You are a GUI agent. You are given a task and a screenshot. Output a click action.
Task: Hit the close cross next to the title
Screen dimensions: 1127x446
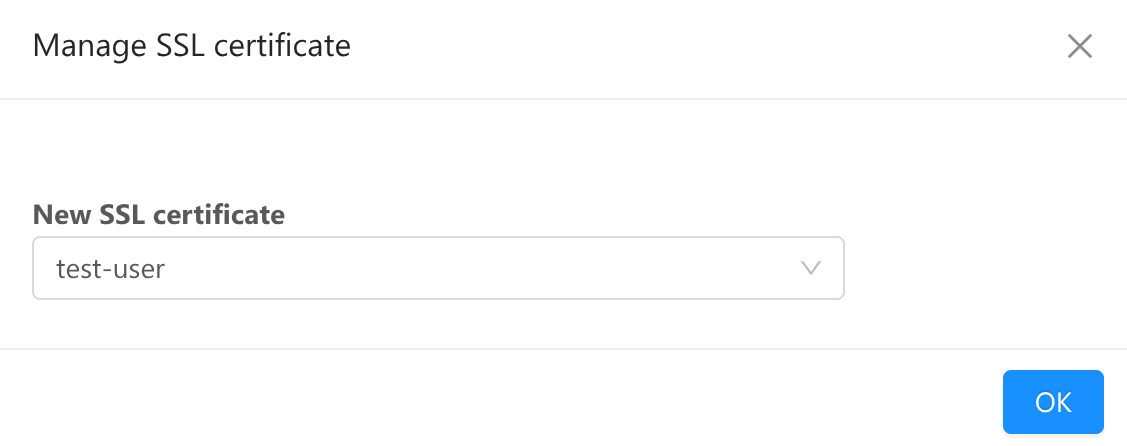coord(1079,47)
